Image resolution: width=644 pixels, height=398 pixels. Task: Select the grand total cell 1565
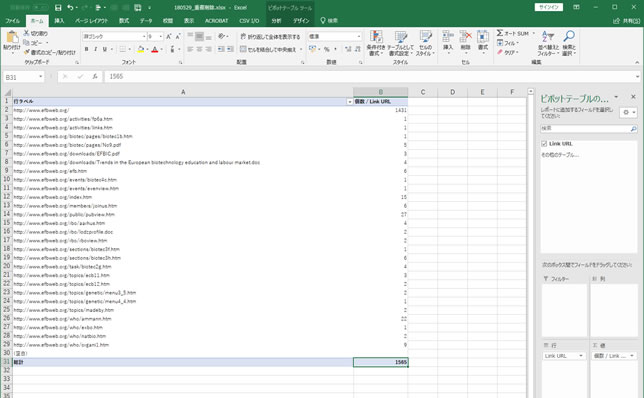pyautogui.click(x=380, y=362)
